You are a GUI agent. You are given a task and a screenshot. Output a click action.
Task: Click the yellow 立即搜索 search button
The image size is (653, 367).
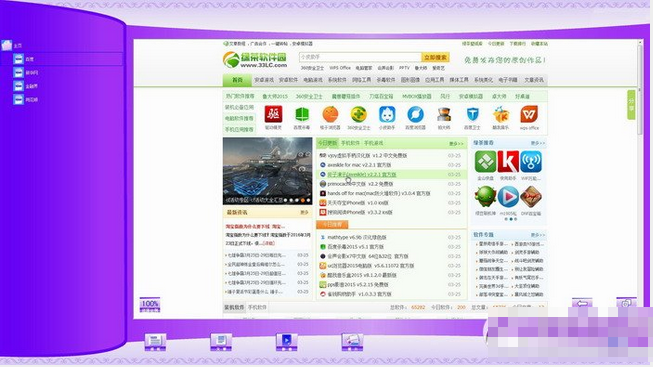[435, 57]
